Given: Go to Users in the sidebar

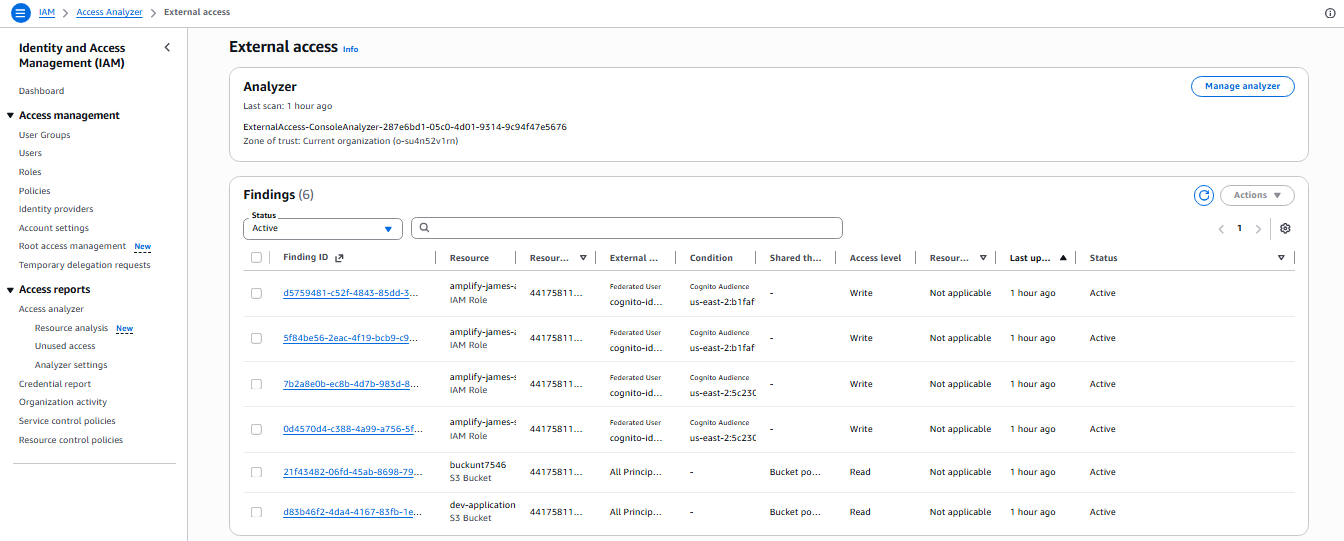Looking at the screenshot, I should [x=30, y=153].
